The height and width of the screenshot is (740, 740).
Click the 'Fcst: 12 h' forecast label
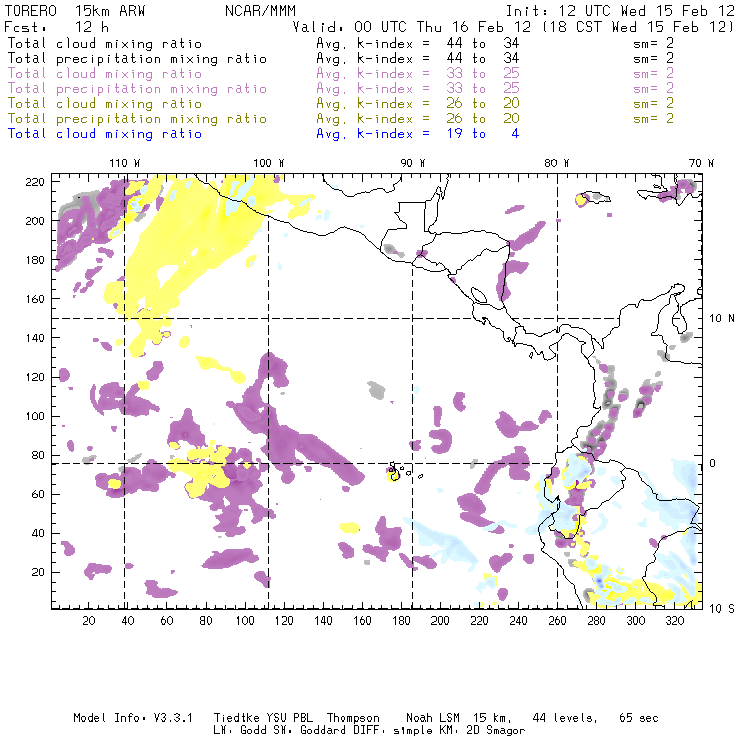coord(56,27)
